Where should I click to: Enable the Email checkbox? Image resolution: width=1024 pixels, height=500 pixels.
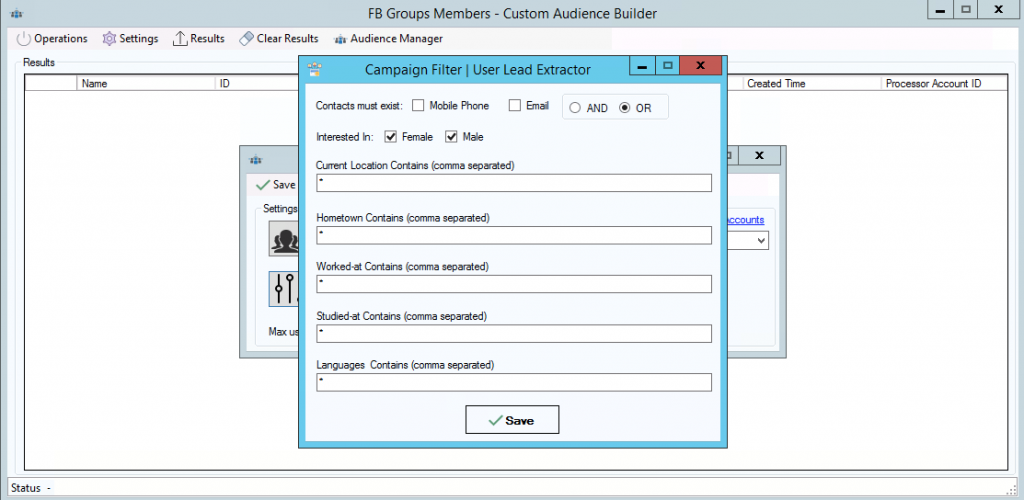pos(515,106)
